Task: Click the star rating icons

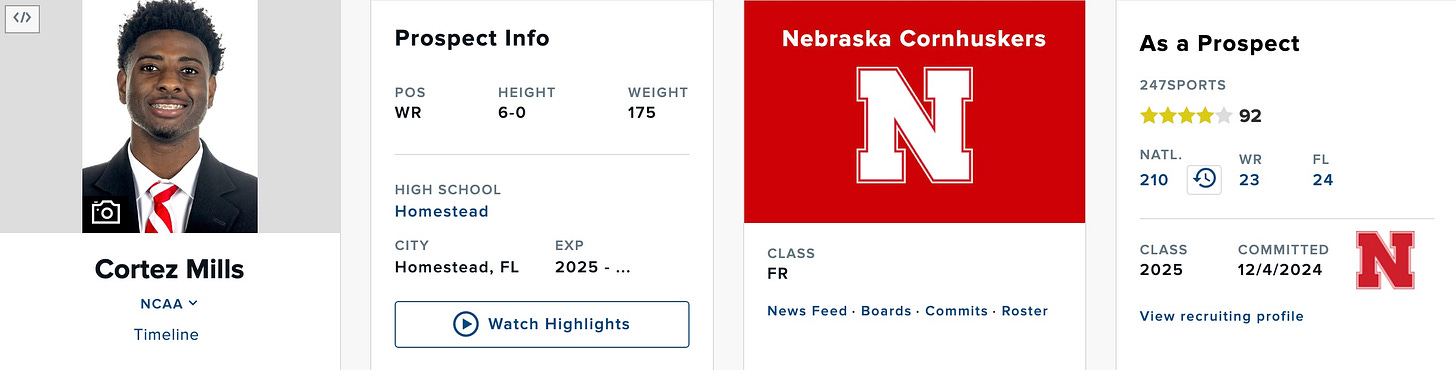Action: [x=1186, y=116]
